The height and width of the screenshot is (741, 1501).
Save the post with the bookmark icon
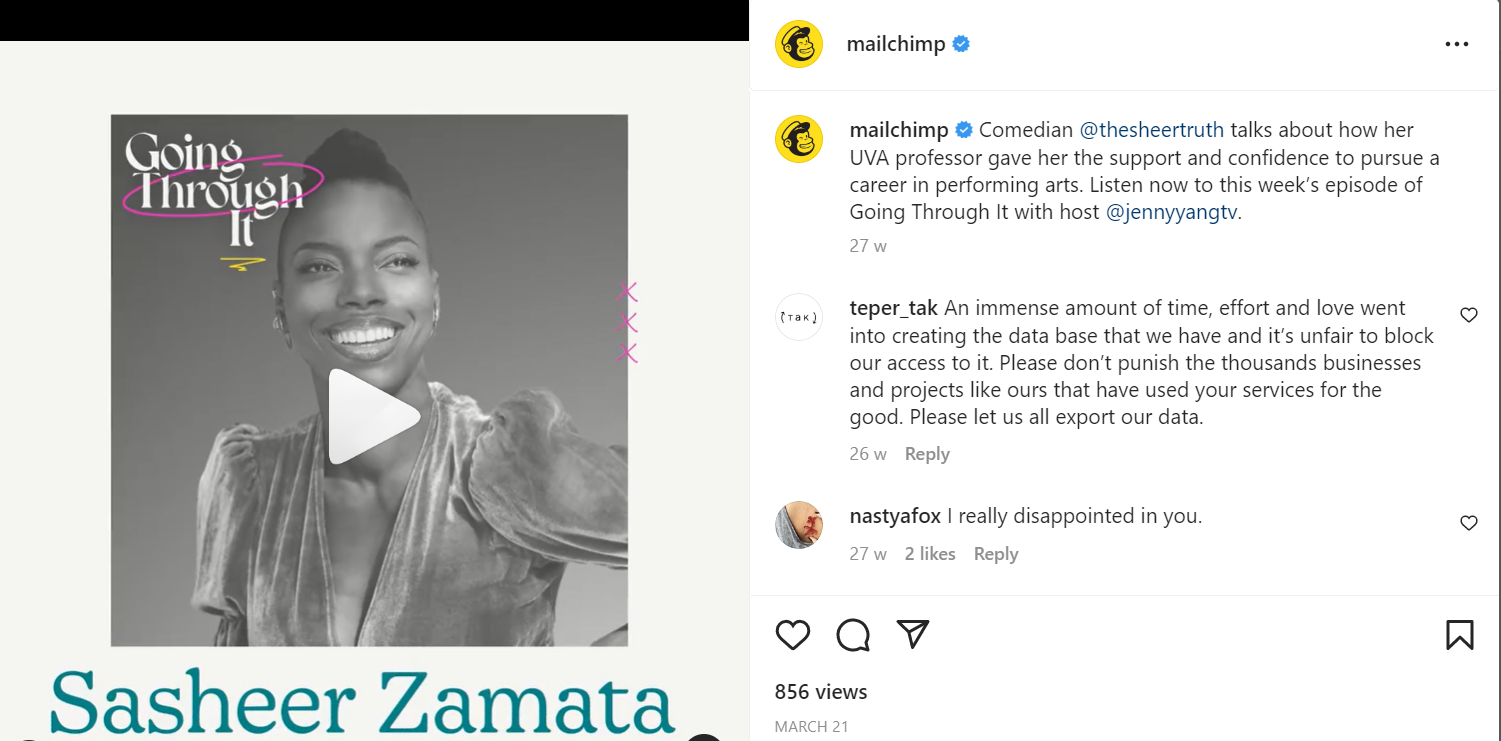[x=1460, y=634]
